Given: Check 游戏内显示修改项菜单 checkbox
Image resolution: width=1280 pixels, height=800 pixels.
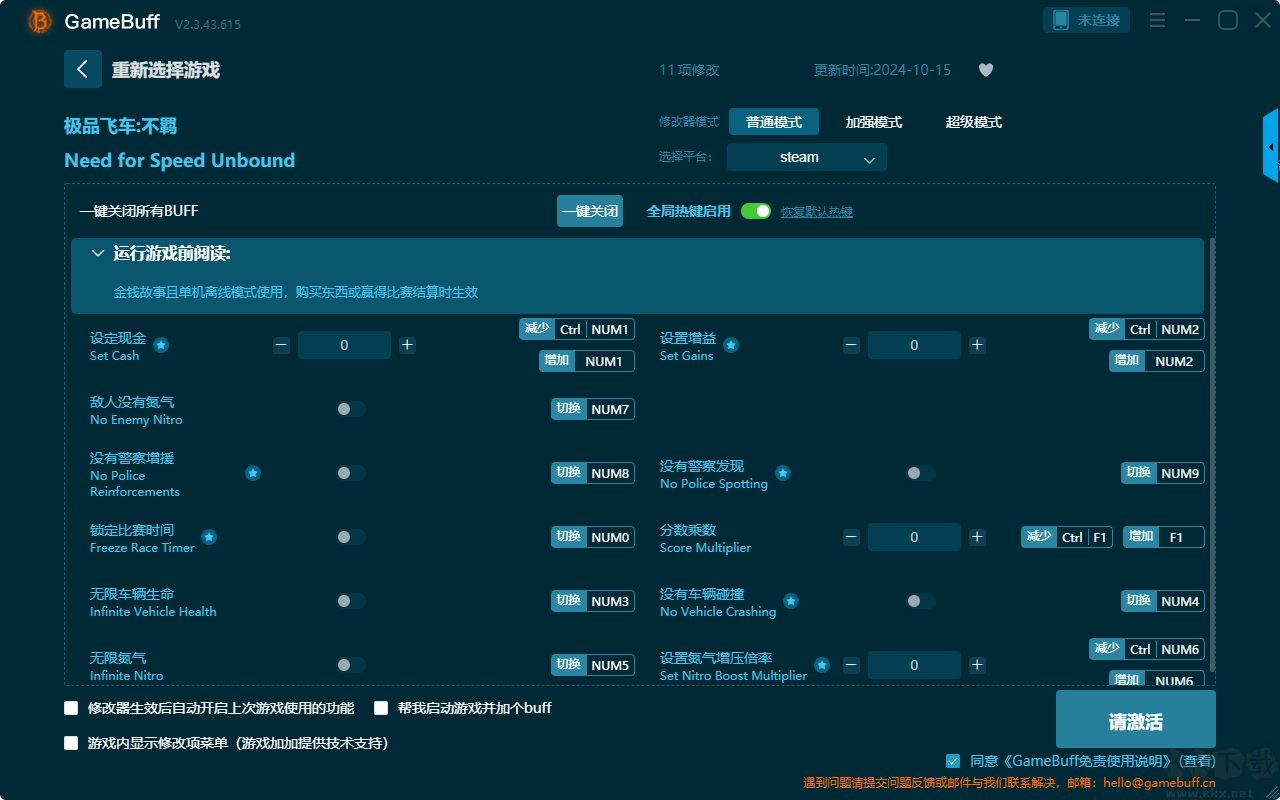Looking at the screenshot, I should coord(71,743).
